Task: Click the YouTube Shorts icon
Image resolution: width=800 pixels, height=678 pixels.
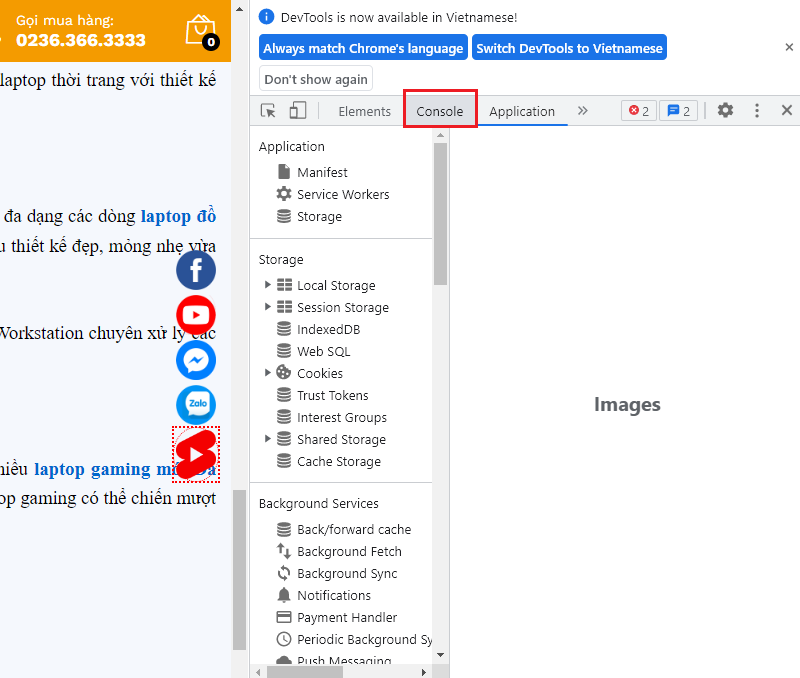Action: (x=195, y=454)
